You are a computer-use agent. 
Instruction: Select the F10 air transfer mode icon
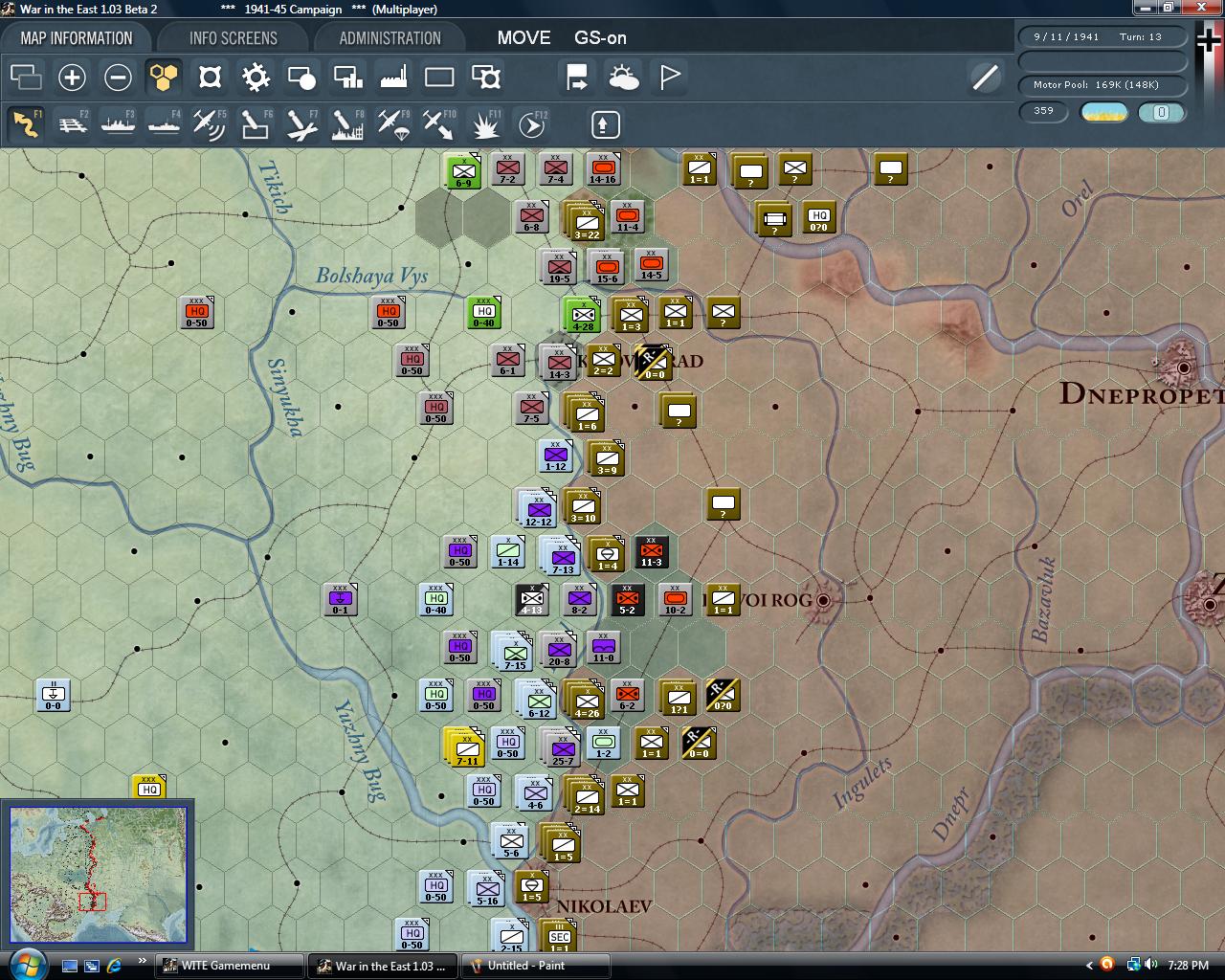coord(439,124)
